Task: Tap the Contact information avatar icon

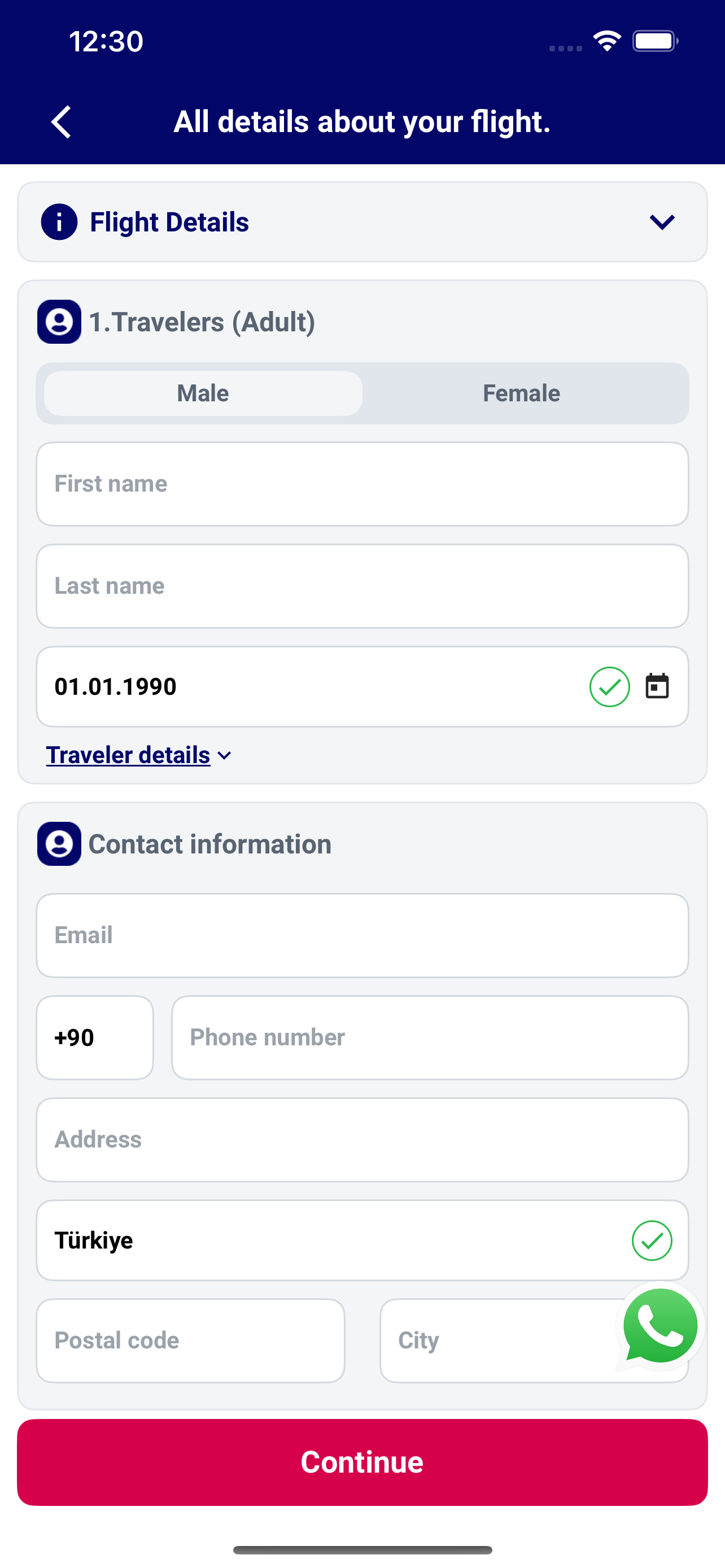Action: [59, 844]
